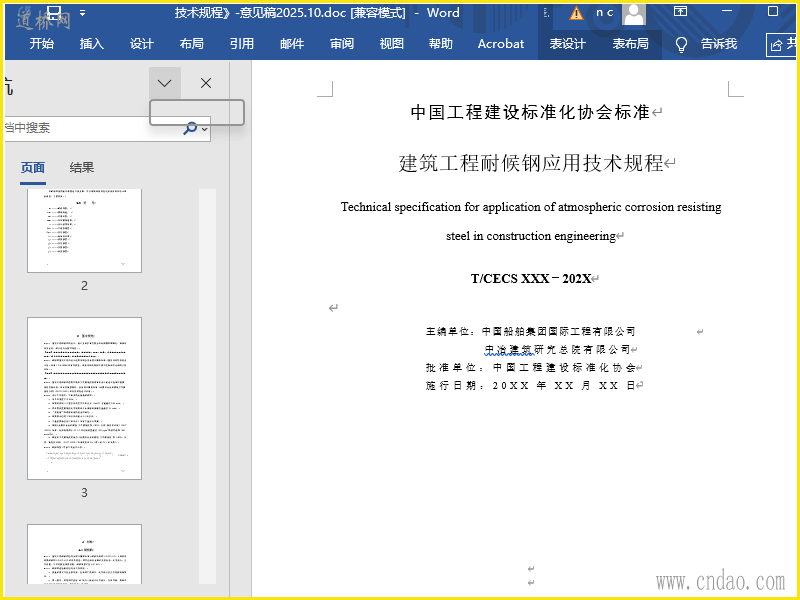The image size is (800, 600).
Task: Click the 告诉我 search box
Action: point(718,44)
